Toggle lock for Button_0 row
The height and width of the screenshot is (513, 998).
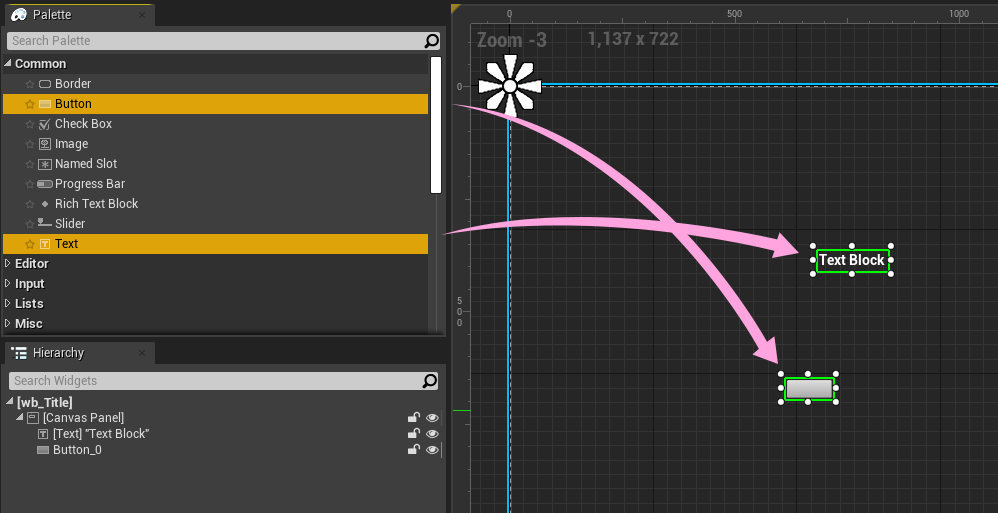click(414, 449)
